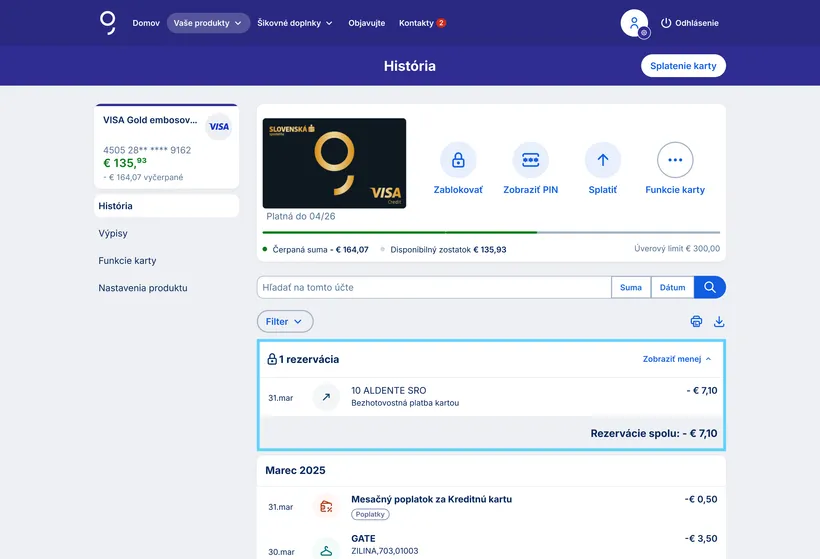Click the blue search magnifier button
This screenshot has width=820, height=559.
tap(710, 287)
